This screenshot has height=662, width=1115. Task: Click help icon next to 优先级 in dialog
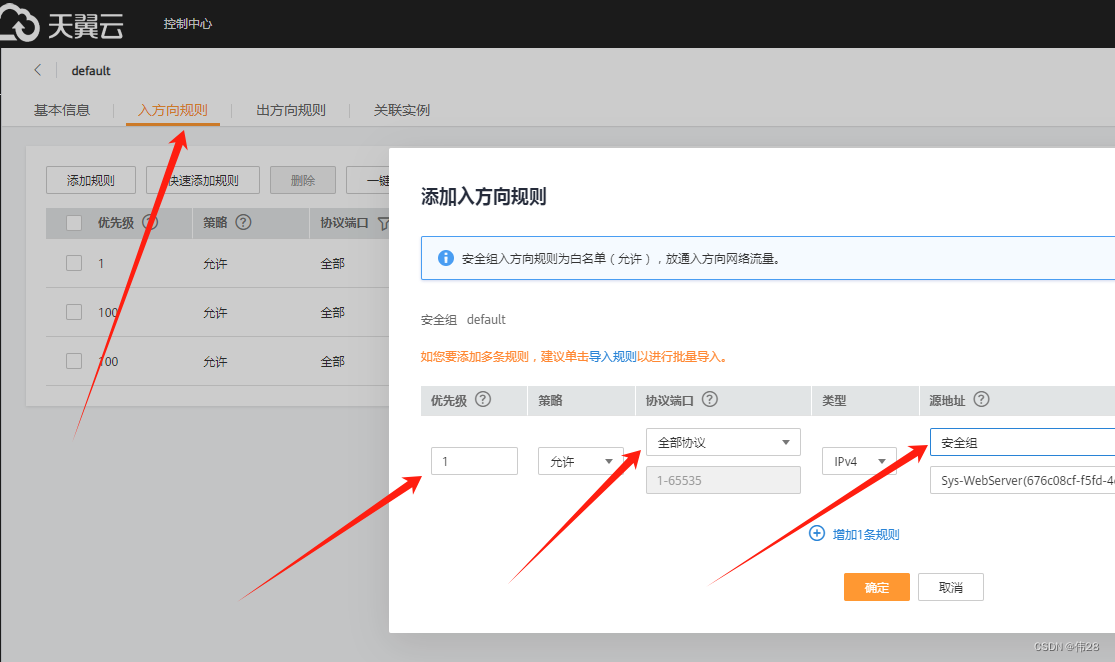point(483,399)
